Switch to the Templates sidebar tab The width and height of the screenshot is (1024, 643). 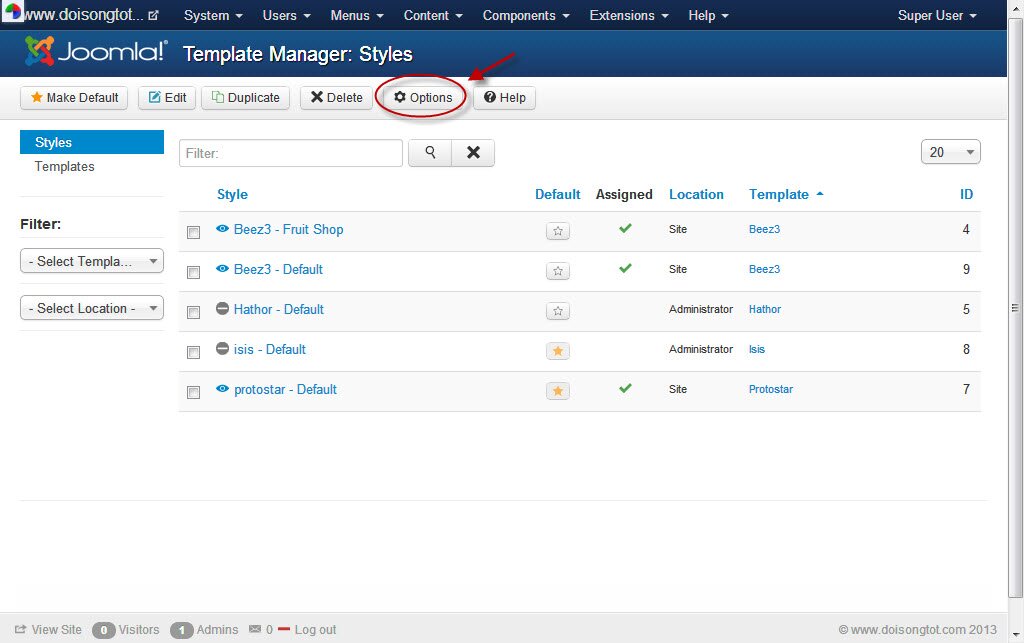tap(64, 166)
